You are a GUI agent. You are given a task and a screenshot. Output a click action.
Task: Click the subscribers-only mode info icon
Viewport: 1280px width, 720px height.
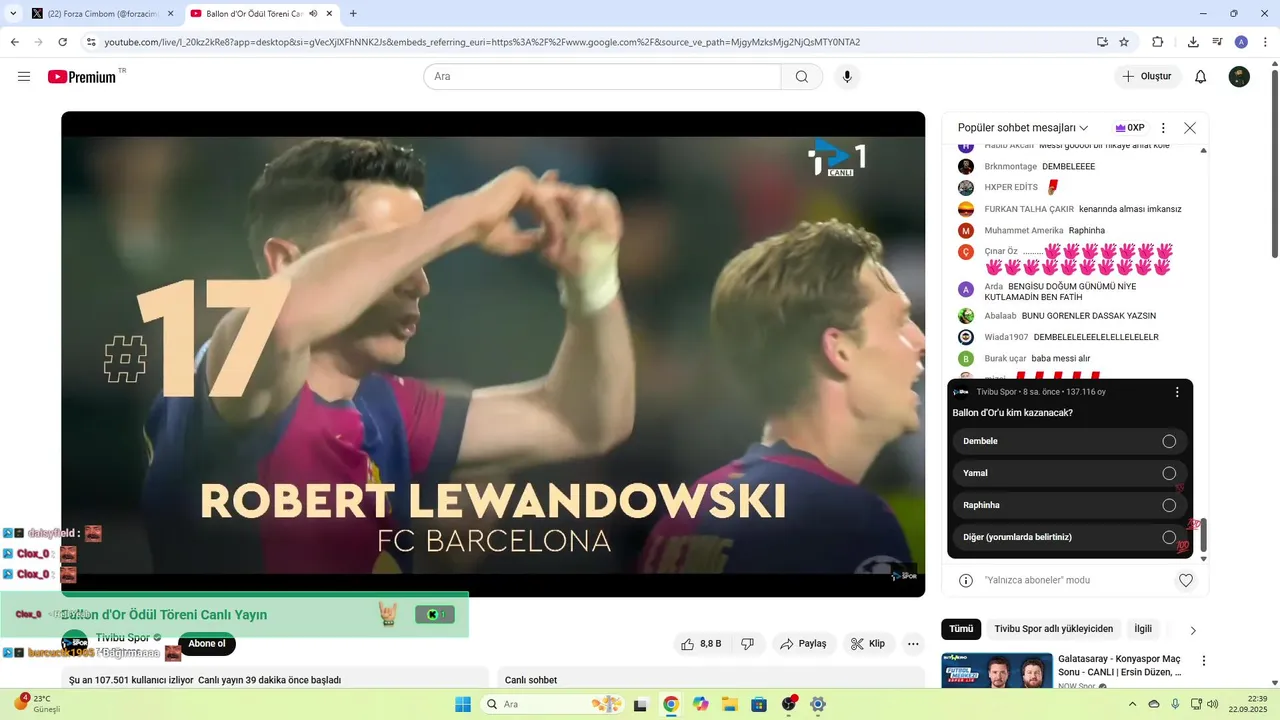coord(966,580)
